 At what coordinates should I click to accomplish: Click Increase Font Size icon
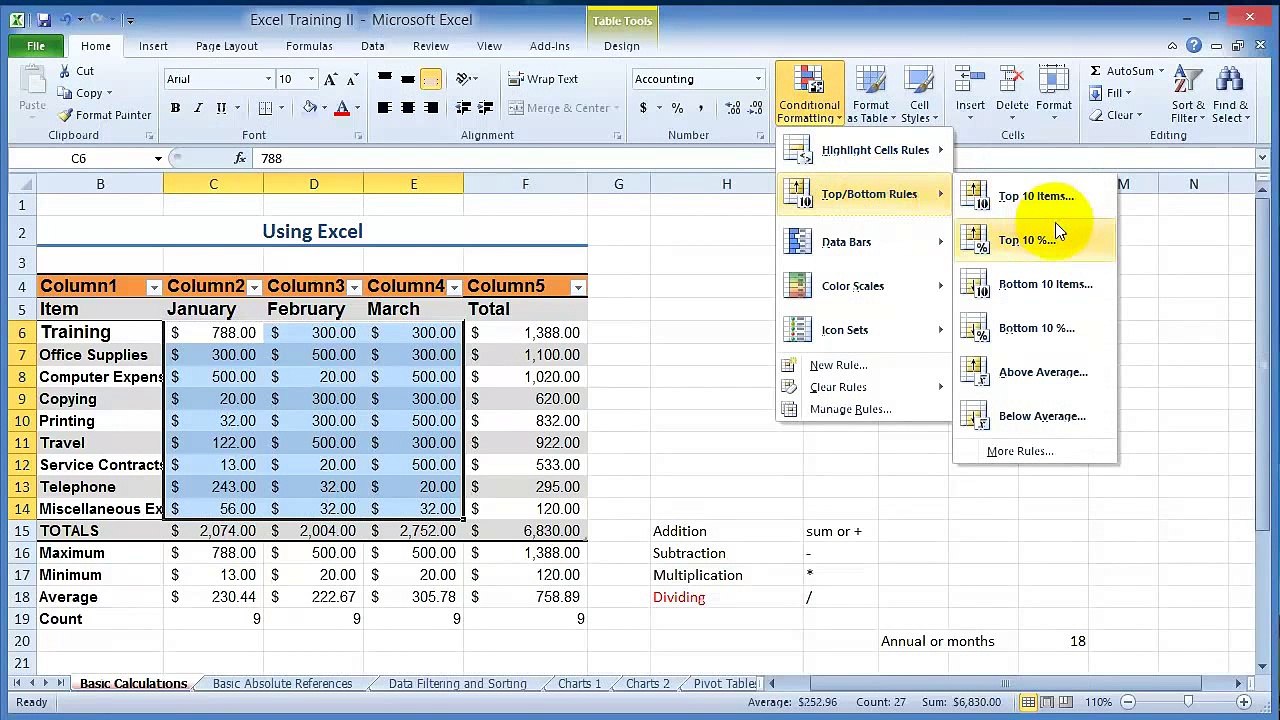pos(331,79)
